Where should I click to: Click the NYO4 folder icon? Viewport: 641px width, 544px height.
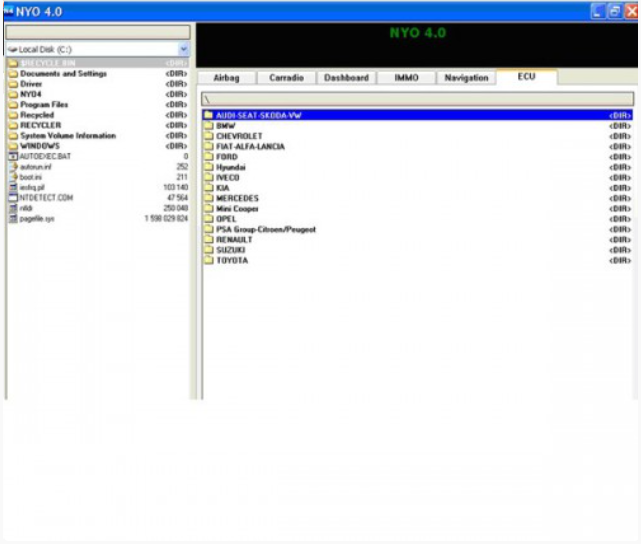(13, 94)
